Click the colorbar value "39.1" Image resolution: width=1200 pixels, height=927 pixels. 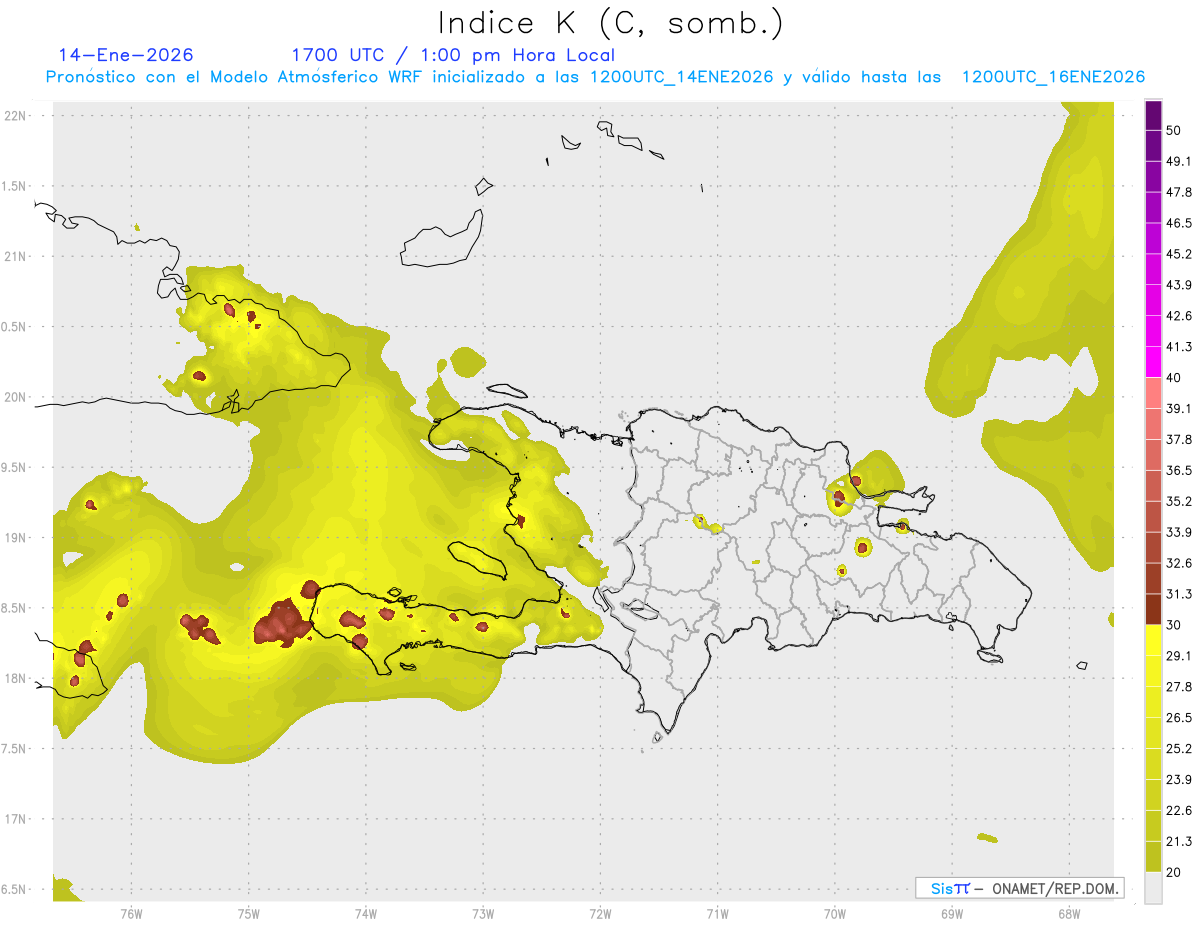click(x=1179, y=409)
